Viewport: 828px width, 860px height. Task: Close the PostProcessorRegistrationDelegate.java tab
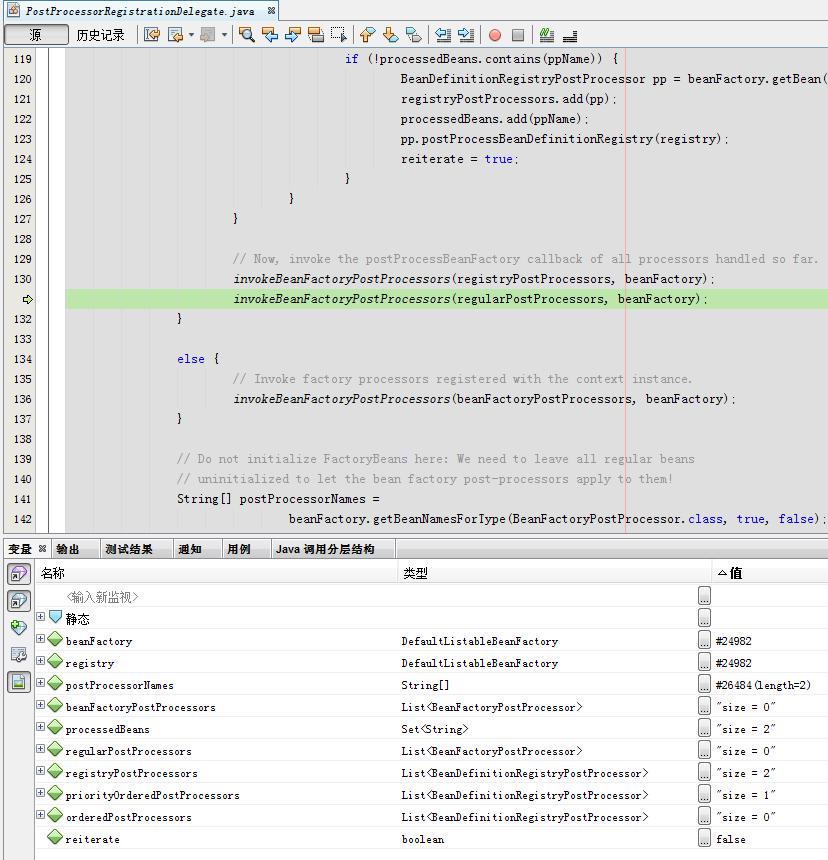[x=271, y=10]
